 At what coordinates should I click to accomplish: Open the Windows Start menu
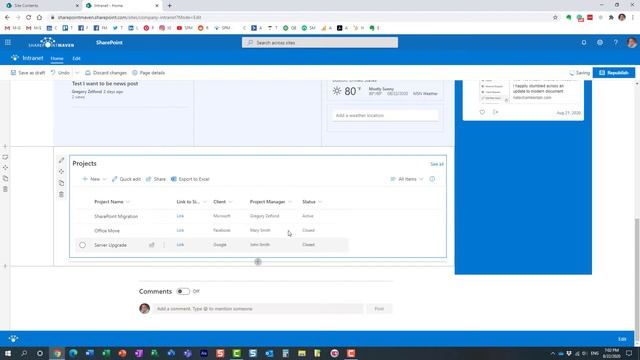point(8,353)
